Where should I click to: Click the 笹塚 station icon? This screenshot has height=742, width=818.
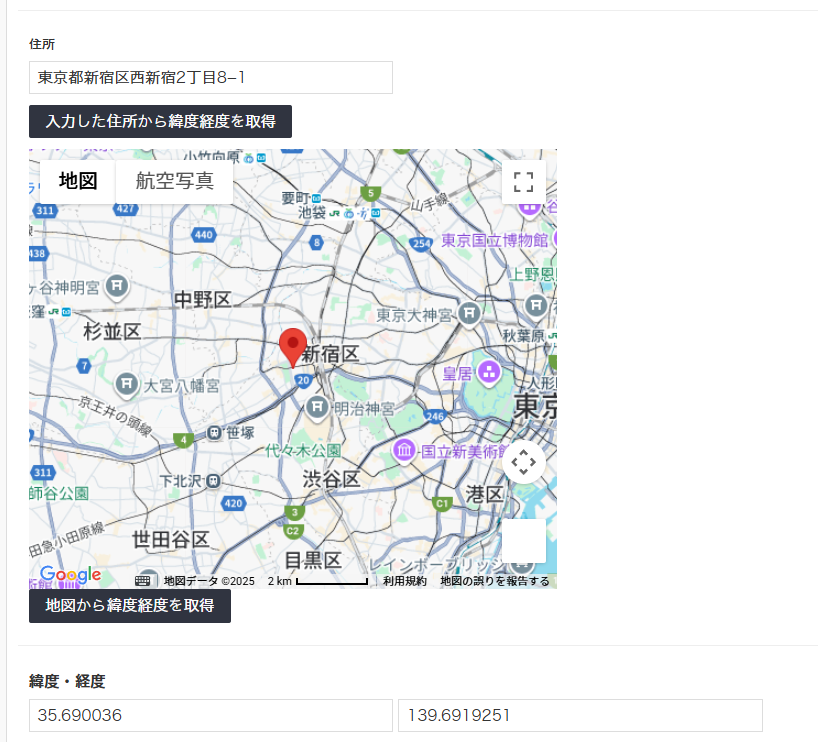(212, 435)
